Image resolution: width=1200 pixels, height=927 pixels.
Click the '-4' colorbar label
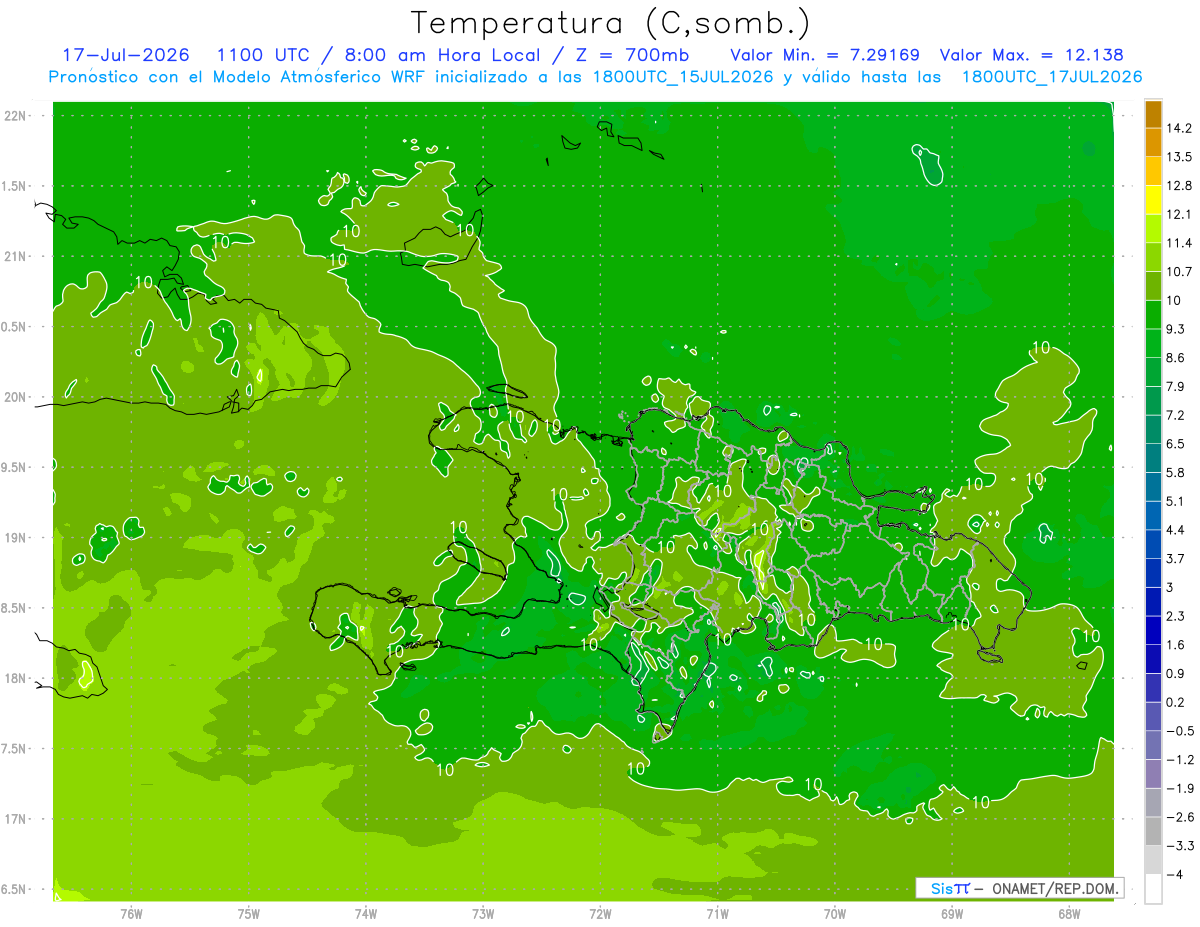(x=1174, y=875)
